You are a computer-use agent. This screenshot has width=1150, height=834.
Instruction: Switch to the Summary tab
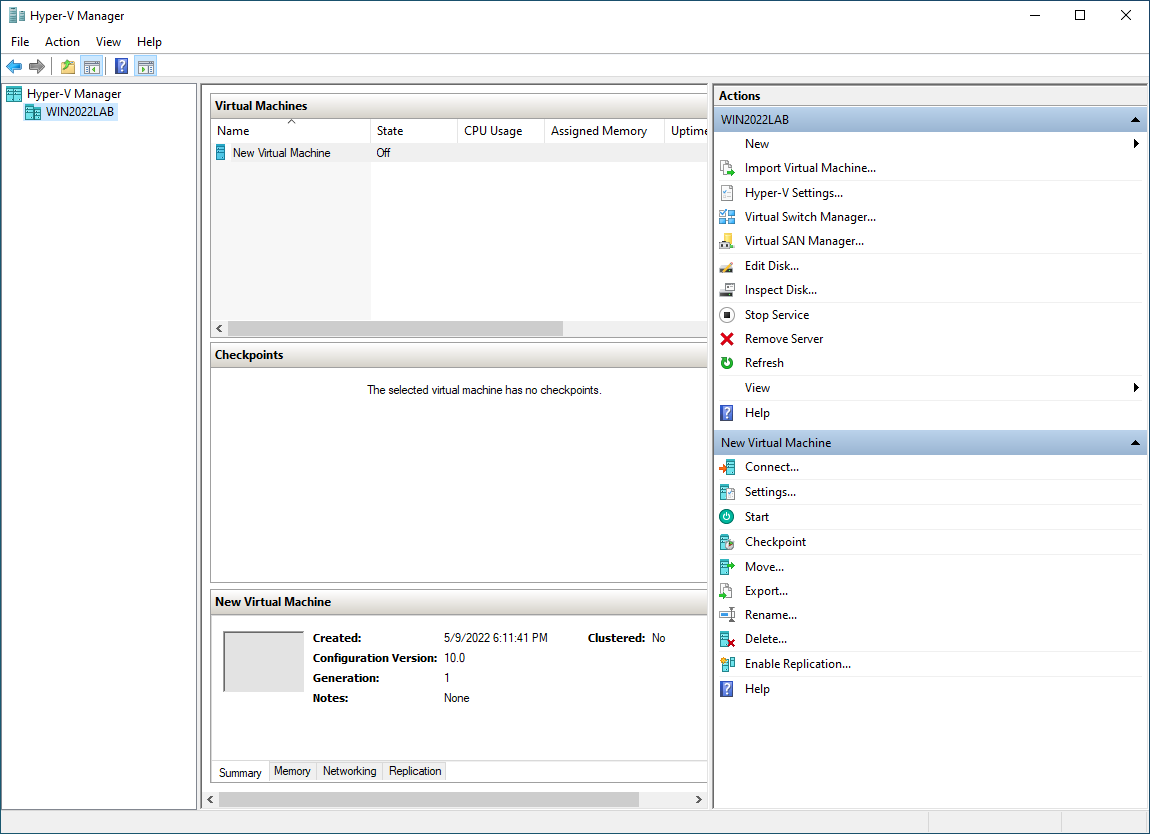240,773
